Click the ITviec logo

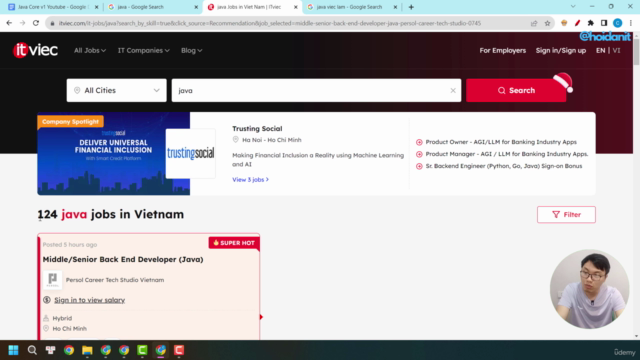click(35, 50)
